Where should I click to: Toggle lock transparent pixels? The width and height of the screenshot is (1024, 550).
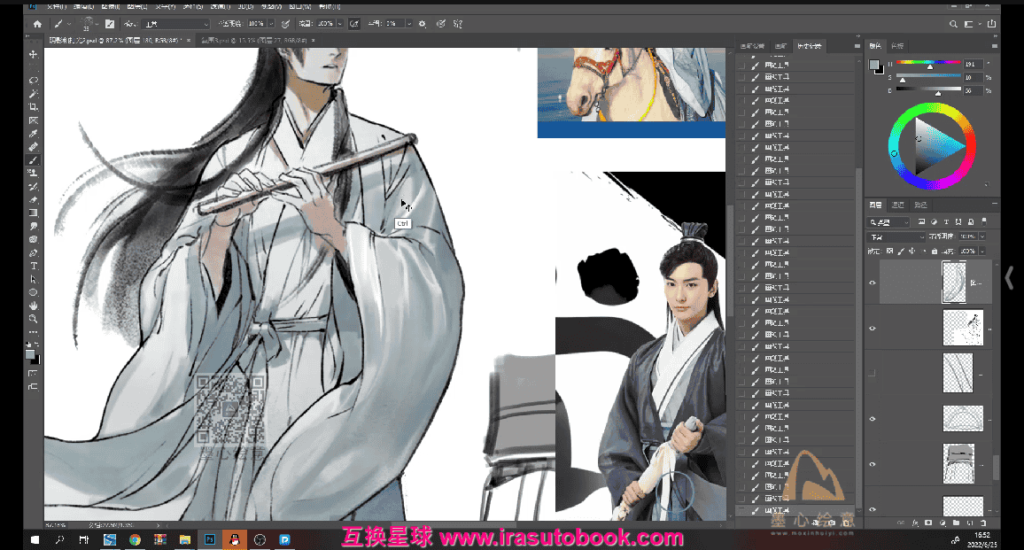tap(890, 251)
